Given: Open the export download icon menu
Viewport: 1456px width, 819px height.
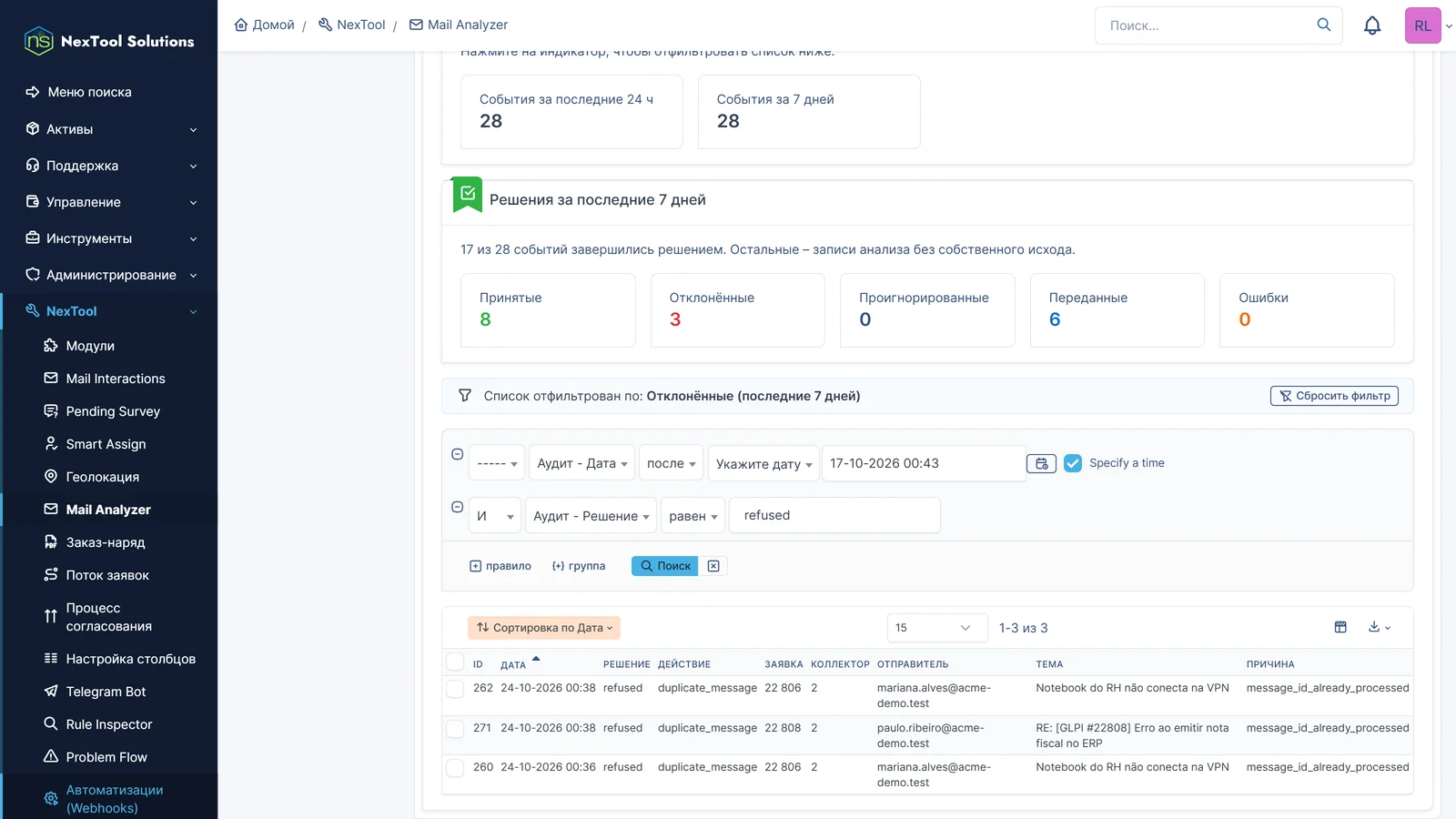Looking at the screenshot, I should coord(1380,627).
